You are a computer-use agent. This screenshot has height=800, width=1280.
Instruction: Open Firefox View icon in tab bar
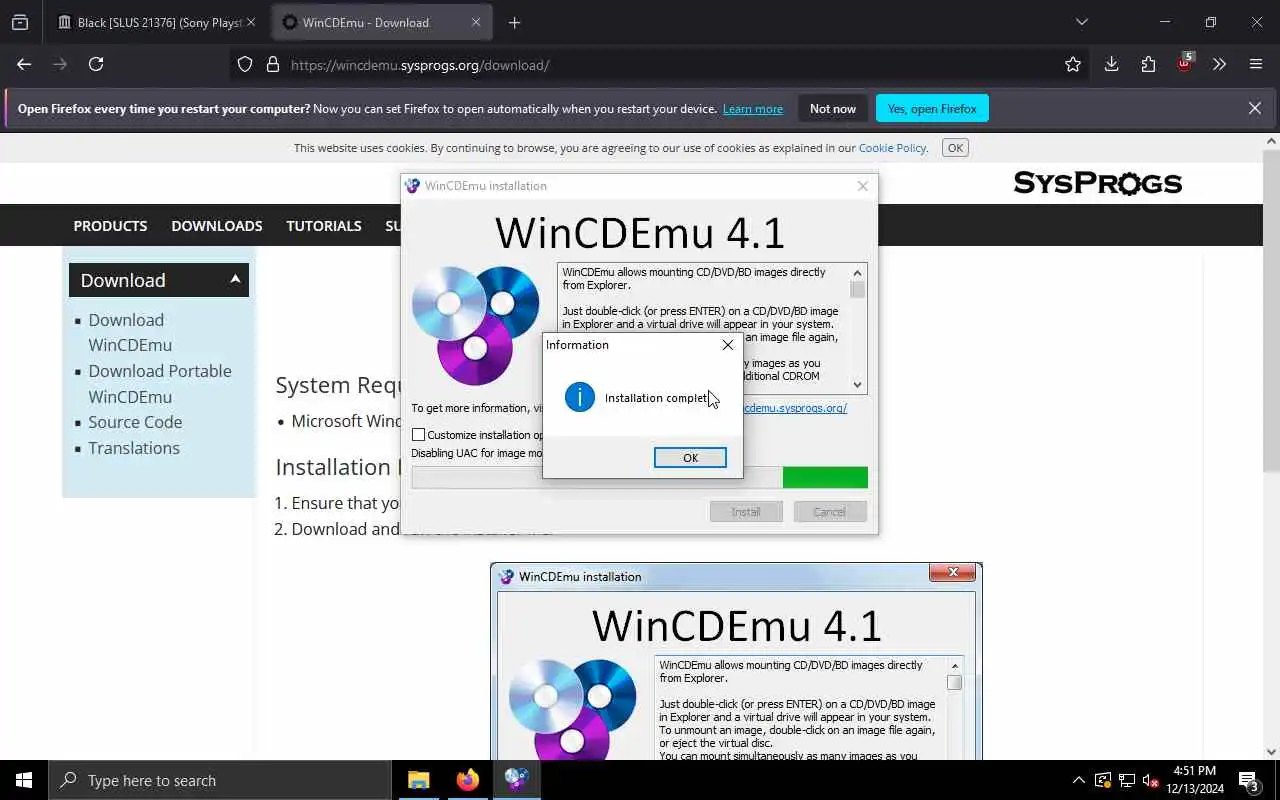point(20,22)
